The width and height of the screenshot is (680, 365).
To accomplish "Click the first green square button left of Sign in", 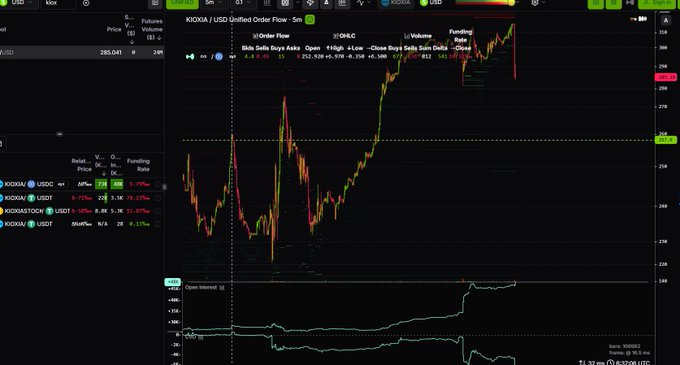I will (x=595, y=3).
